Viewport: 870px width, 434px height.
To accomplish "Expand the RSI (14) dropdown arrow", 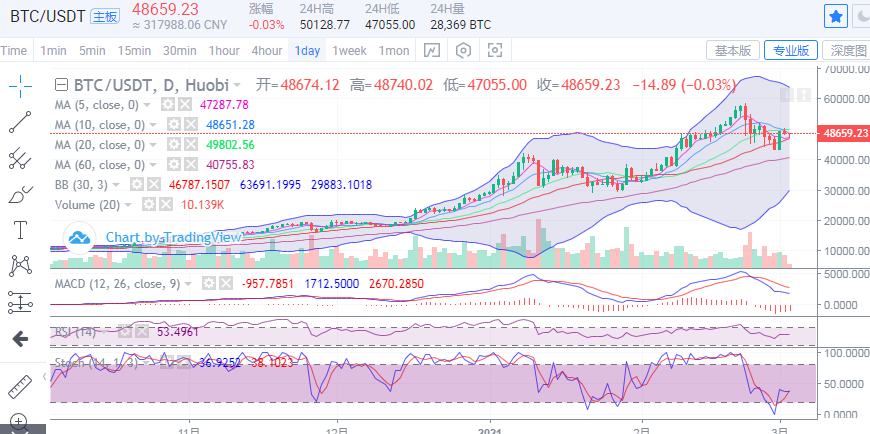I will pyautogui.click(x=105, y=332).
